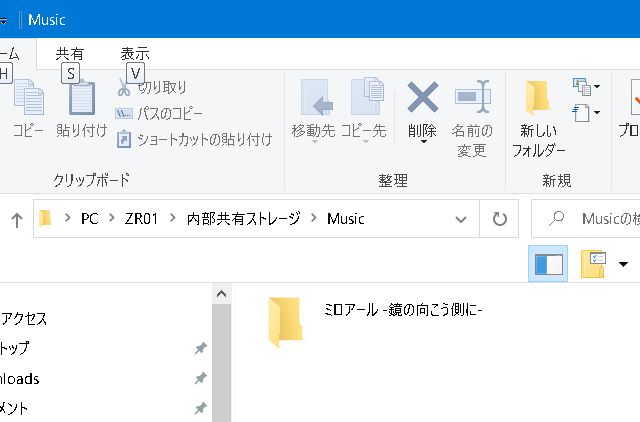This screenshot has height=422, width=640.
Task: Select Desktop (トップ) in sidebar
Action: pos(15,348)
